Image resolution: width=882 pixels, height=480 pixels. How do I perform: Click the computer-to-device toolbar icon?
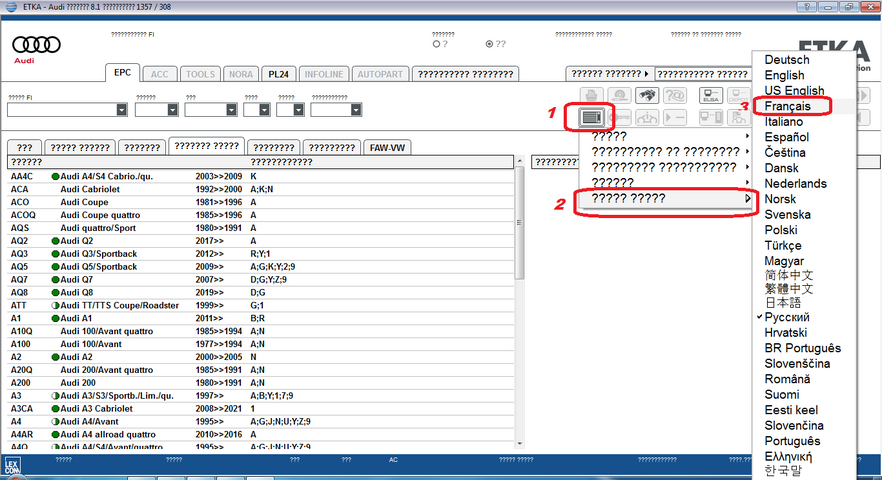(x=710, y=117)
